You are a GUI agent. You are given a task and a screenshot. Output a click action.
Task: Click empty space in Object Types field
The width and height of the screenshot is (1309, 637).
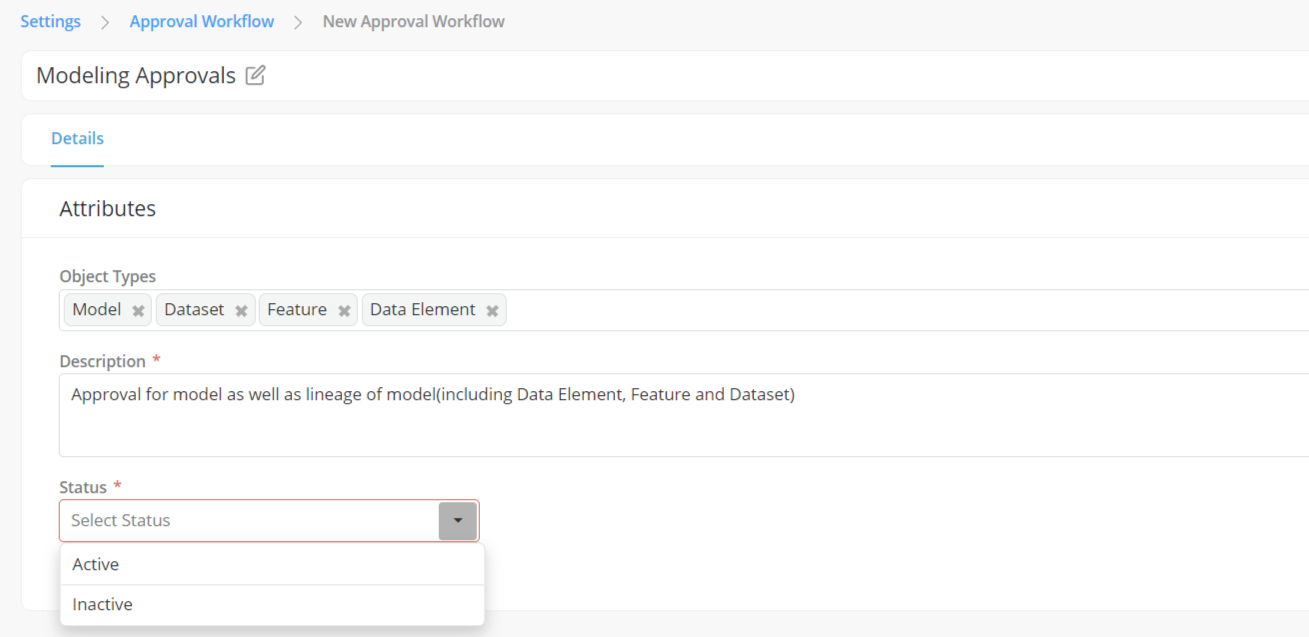coord(900,310)
